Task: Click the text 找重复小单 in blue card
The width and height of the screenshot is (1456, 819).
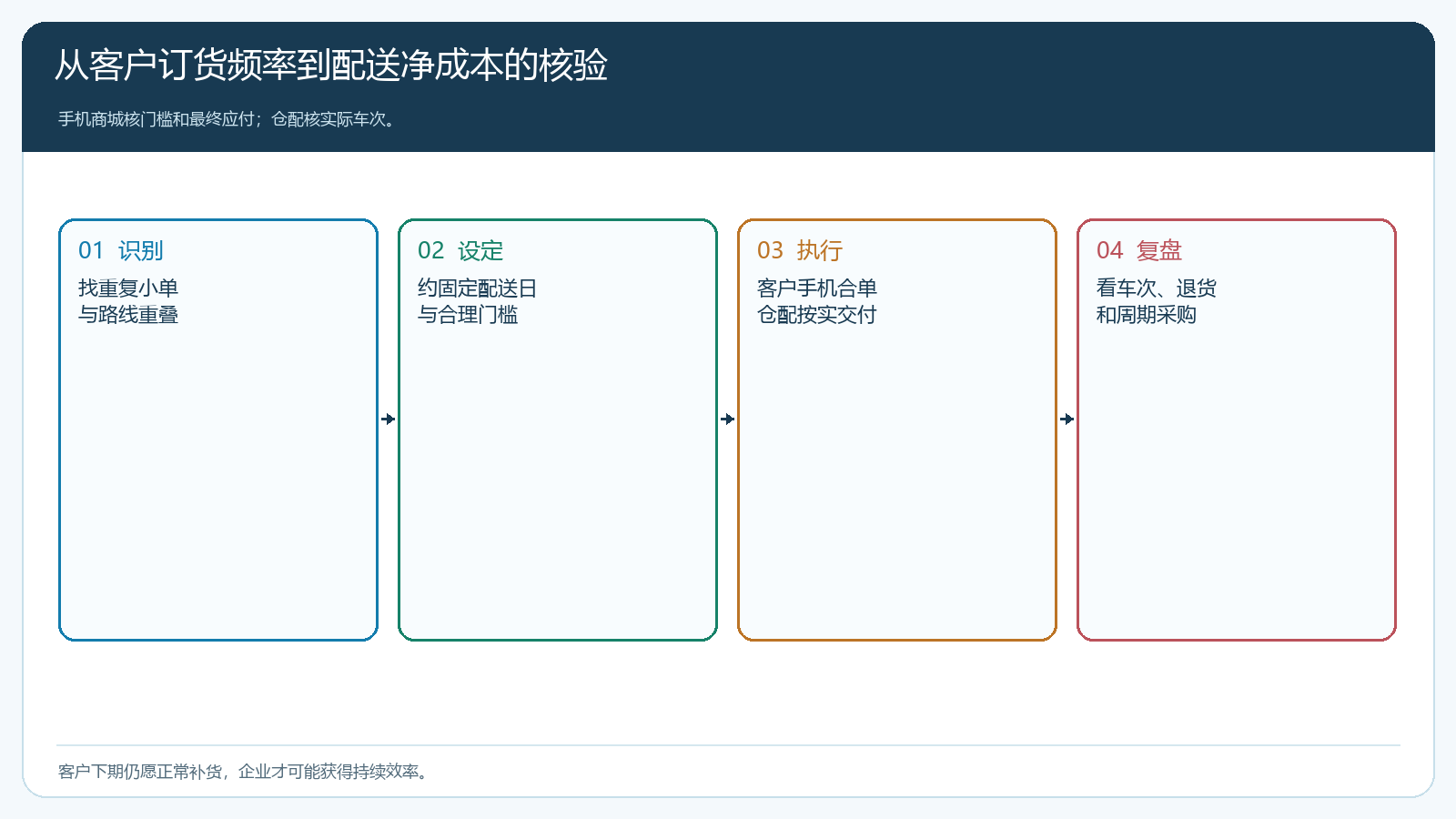Action: [x=128, y=288]
